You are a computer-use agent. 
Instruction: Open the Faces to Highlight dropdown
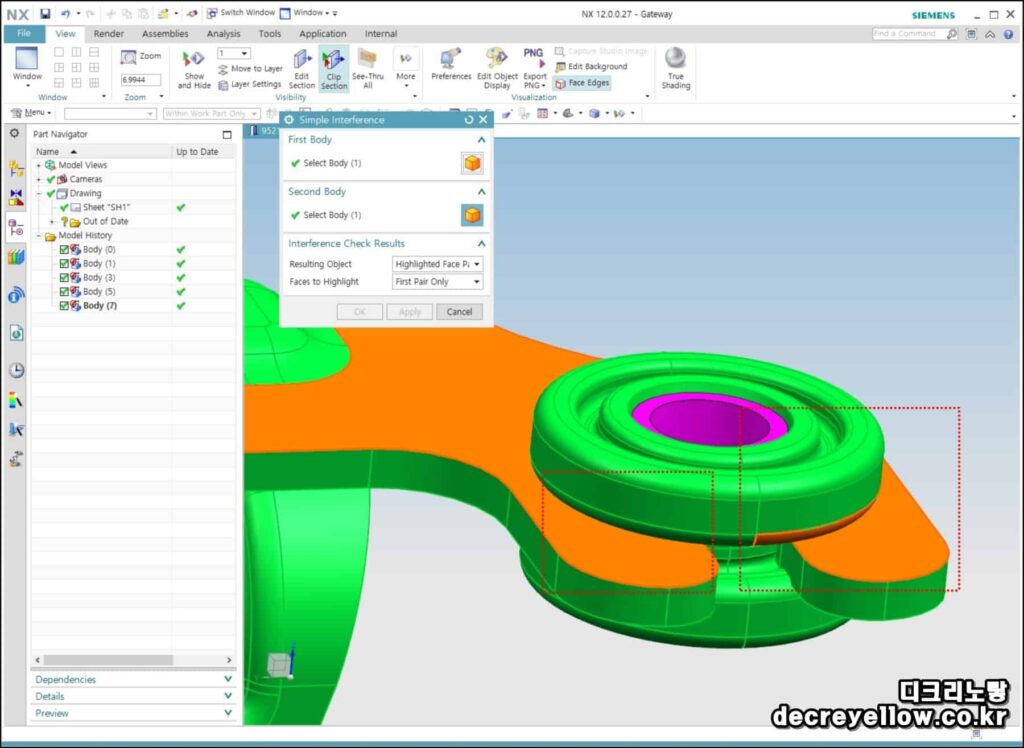[438, 282]
